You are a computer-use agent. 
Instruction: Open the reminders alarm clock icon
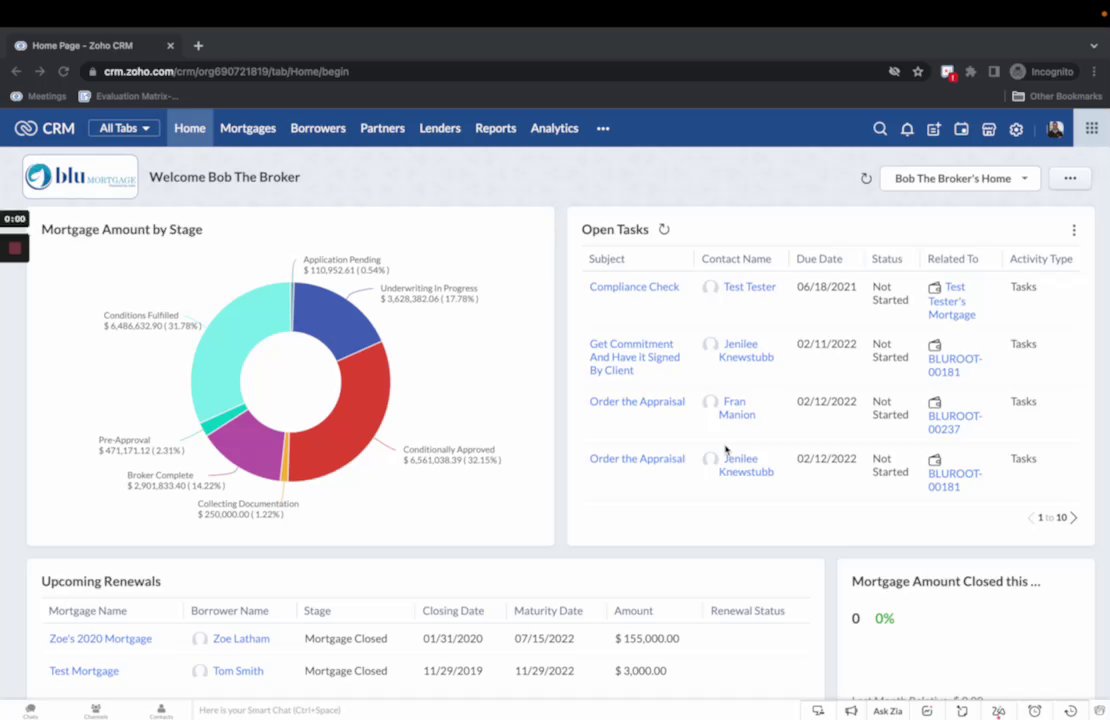pos(1034,710)
